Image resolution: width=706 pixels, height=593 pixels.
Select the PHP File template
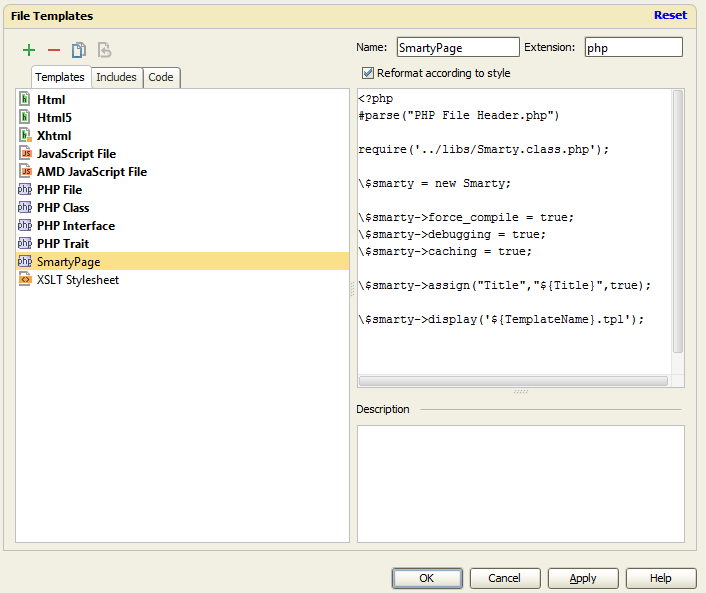182,189
